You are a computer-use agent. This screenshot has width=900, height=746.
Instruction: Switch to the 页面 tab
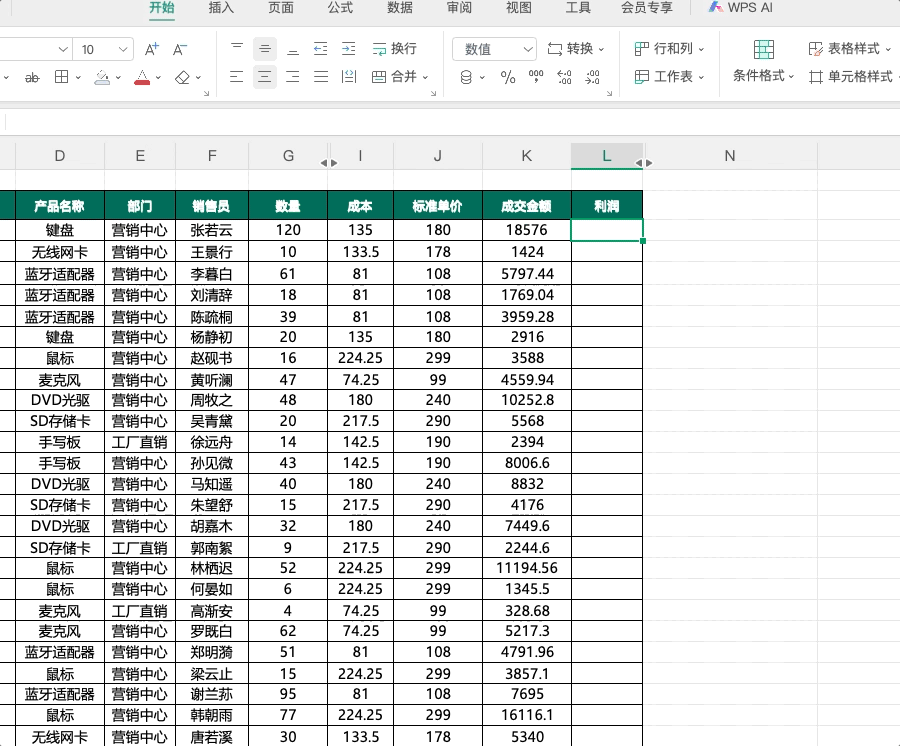[281, 7]
